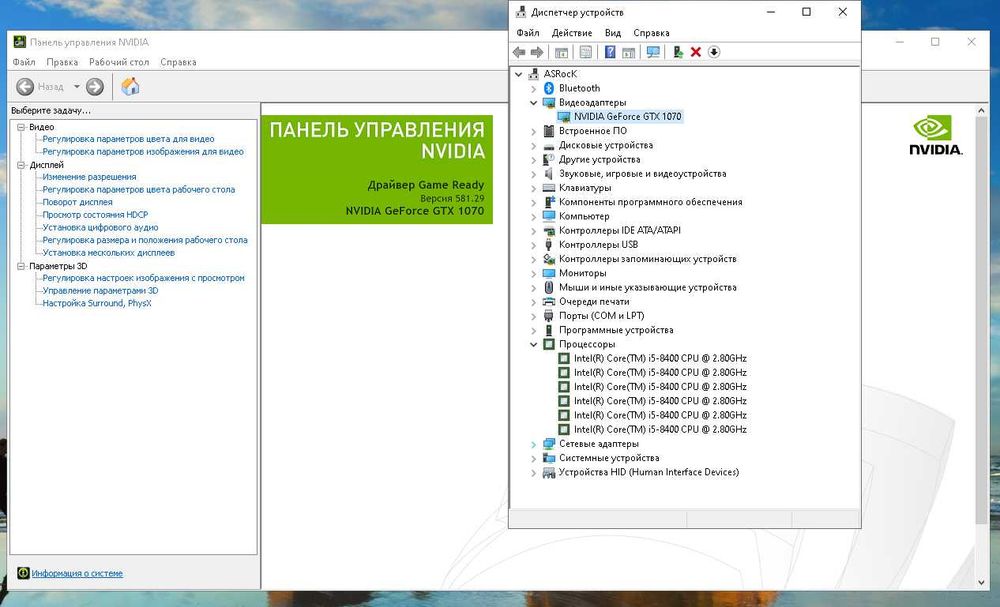Disable device with the down-arrow icon

[x=714, y=52]
